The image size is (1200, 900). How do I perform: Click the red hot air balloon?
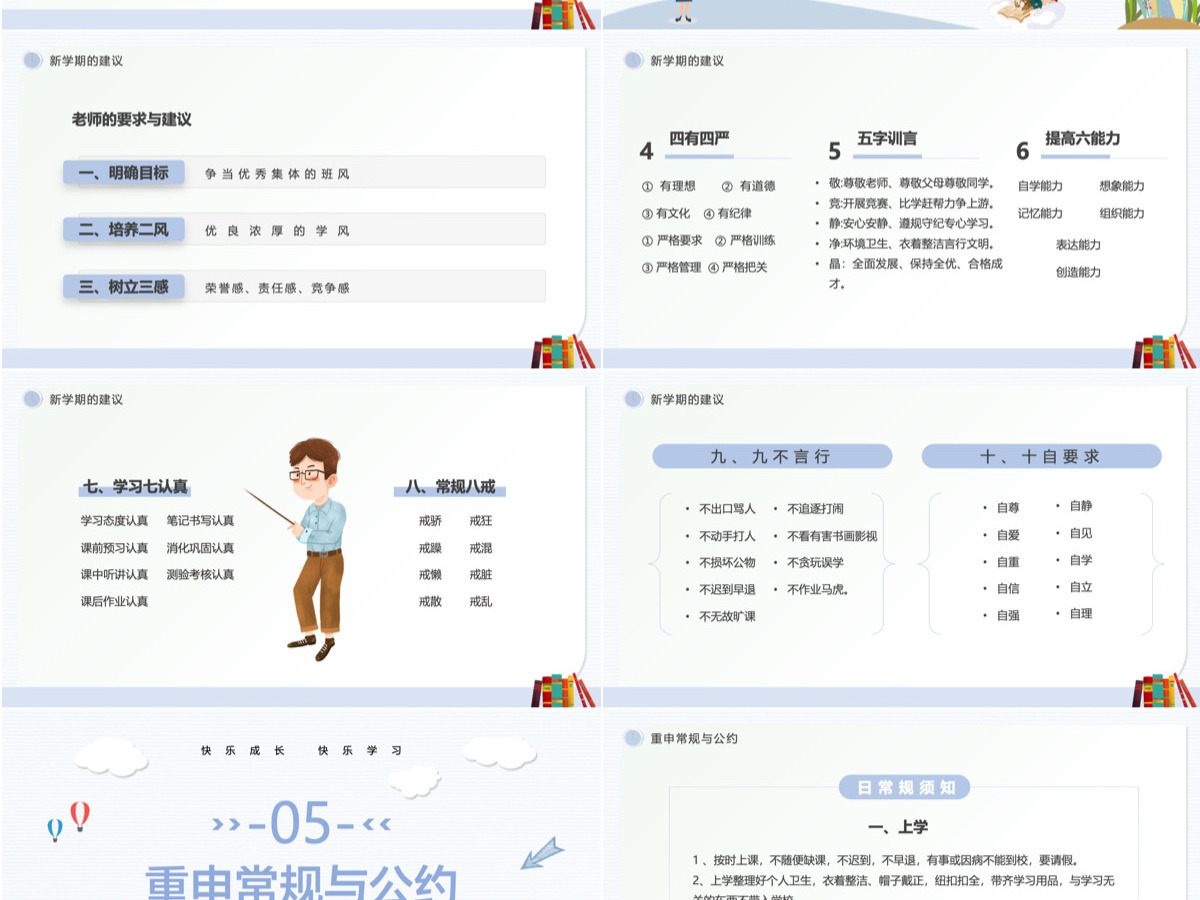tap(80, 815)
